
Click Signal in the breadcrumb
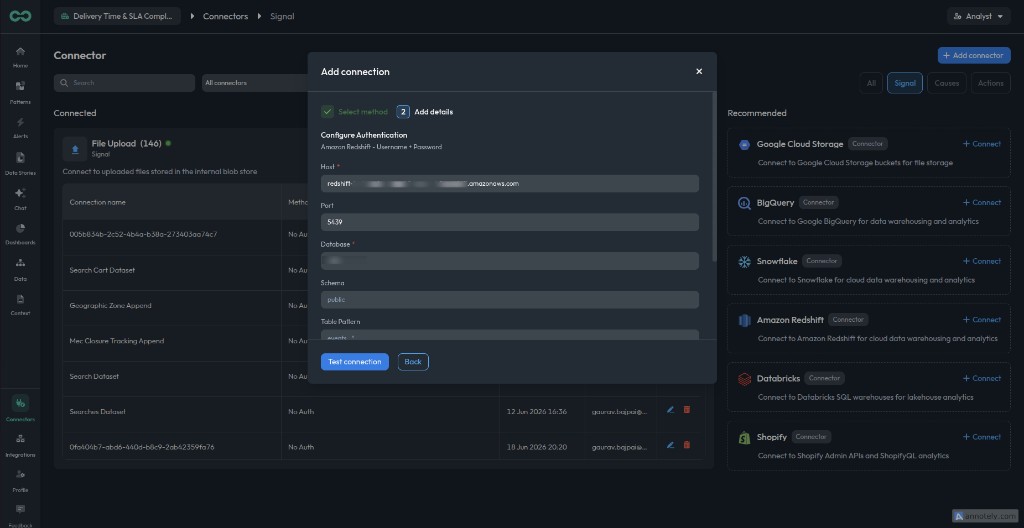pos(282,16)
